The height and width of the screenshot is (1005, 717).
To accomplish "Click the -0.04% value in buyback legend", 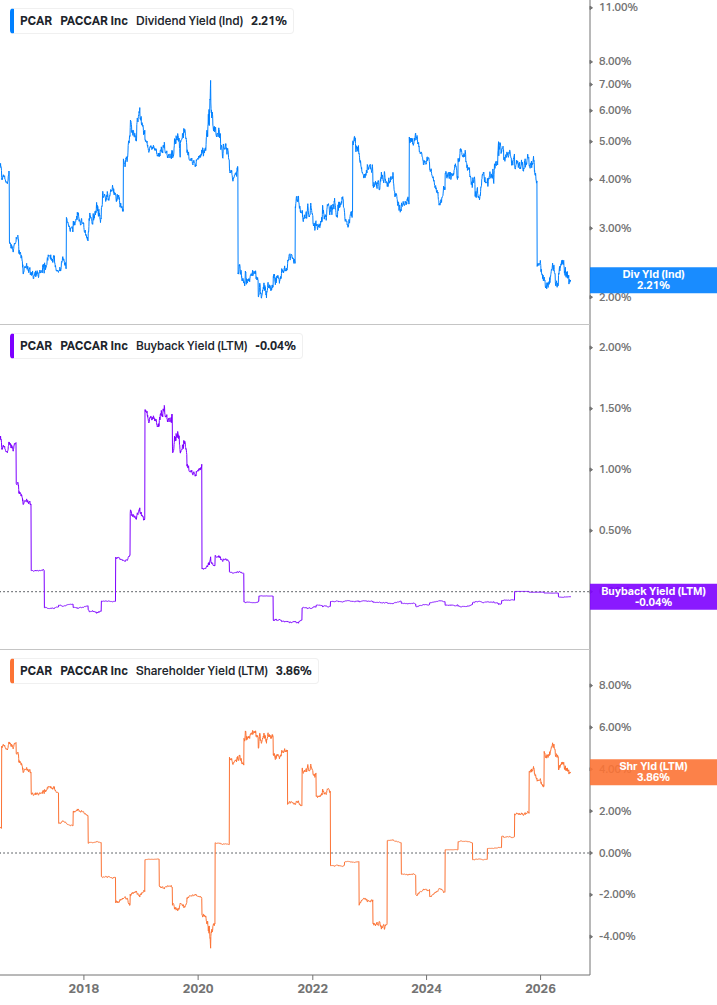I will coord(276,346).
